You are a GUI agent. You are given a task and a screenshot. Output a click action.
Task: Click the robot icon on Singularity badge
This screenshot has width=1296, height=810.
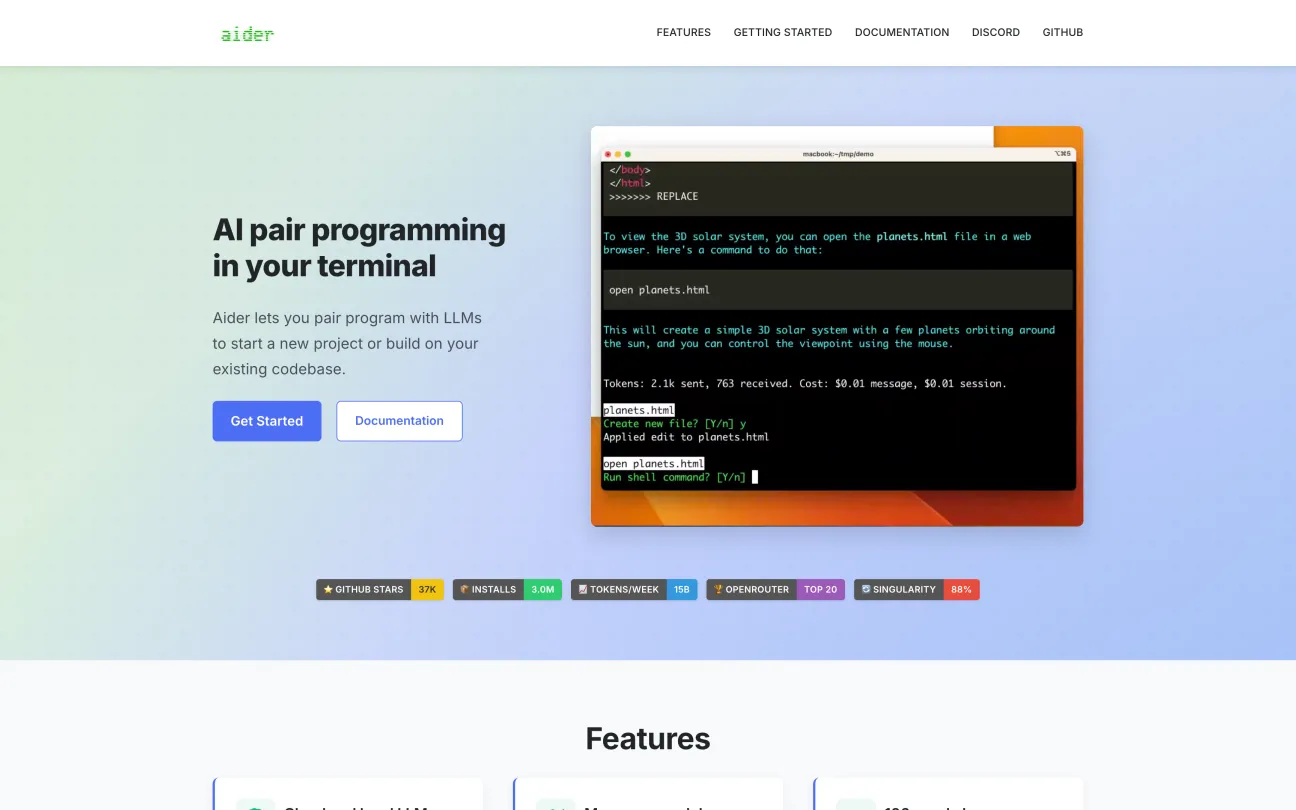866,589
